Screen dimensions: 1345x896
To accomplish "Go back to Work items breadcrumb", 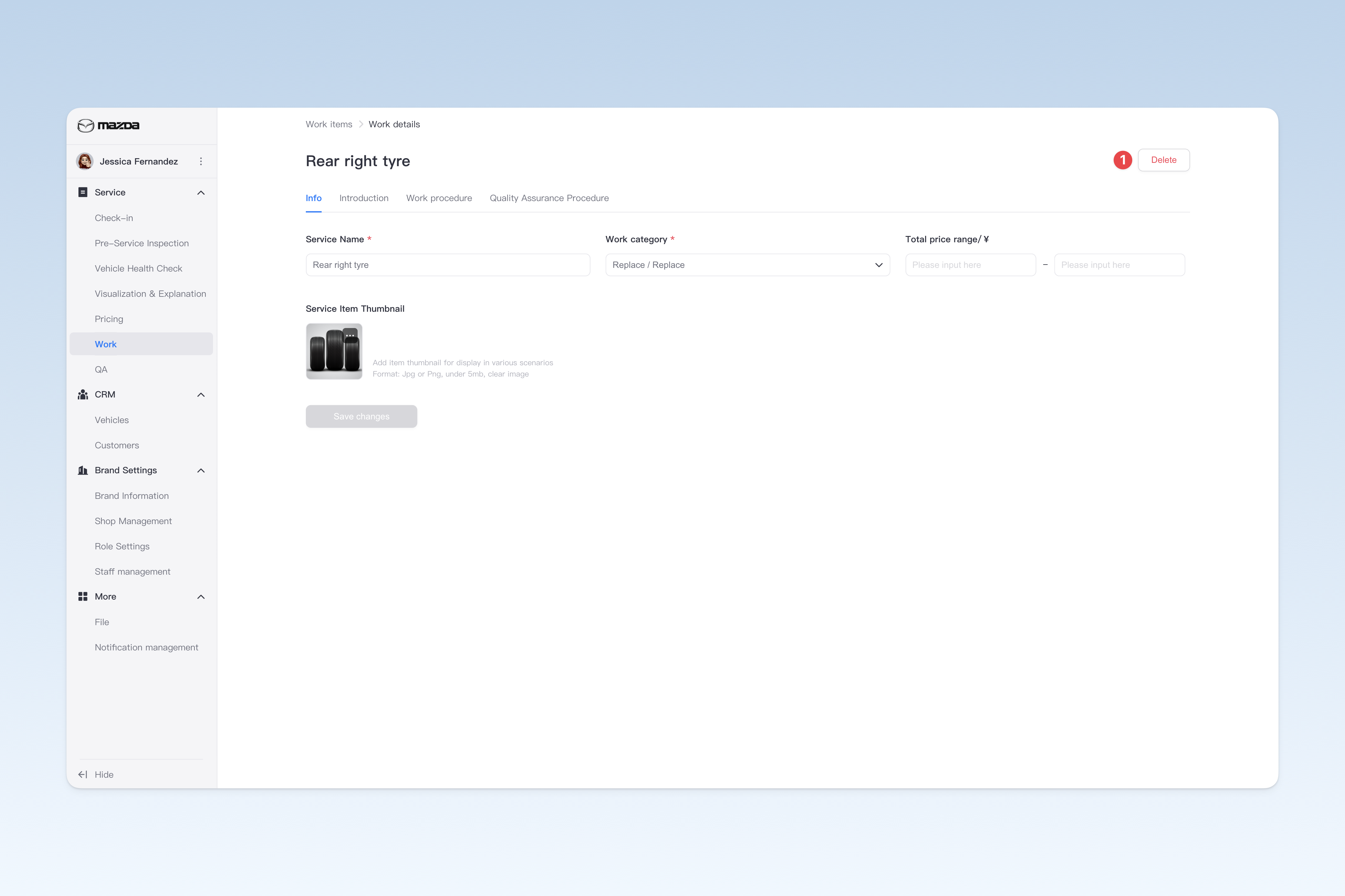I will coord(329,124).
